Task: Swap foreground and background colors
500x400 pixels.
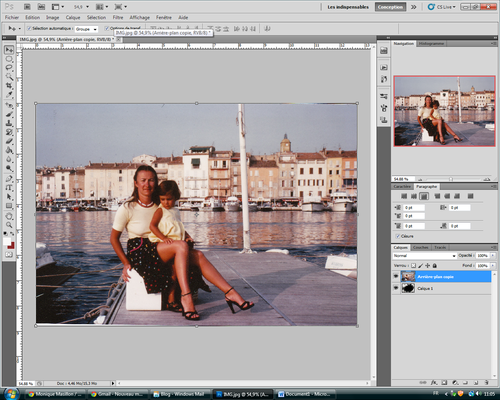Action: tap(12, 234)
